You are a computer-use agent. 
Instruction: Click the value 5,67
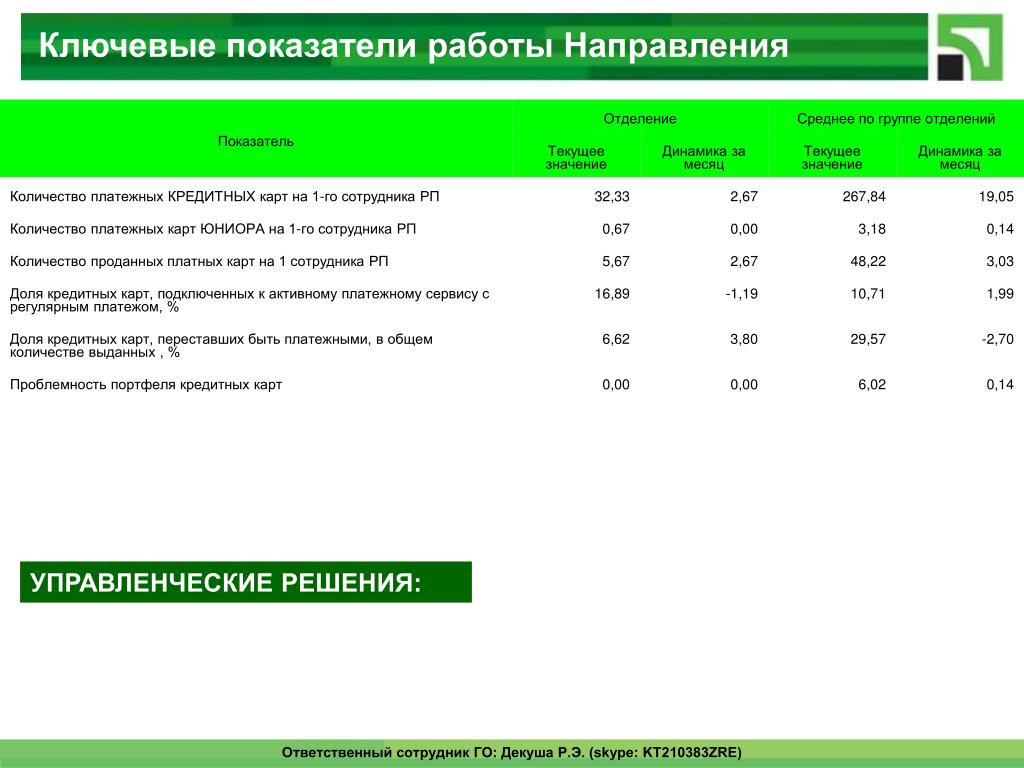(x=616, y=262)
